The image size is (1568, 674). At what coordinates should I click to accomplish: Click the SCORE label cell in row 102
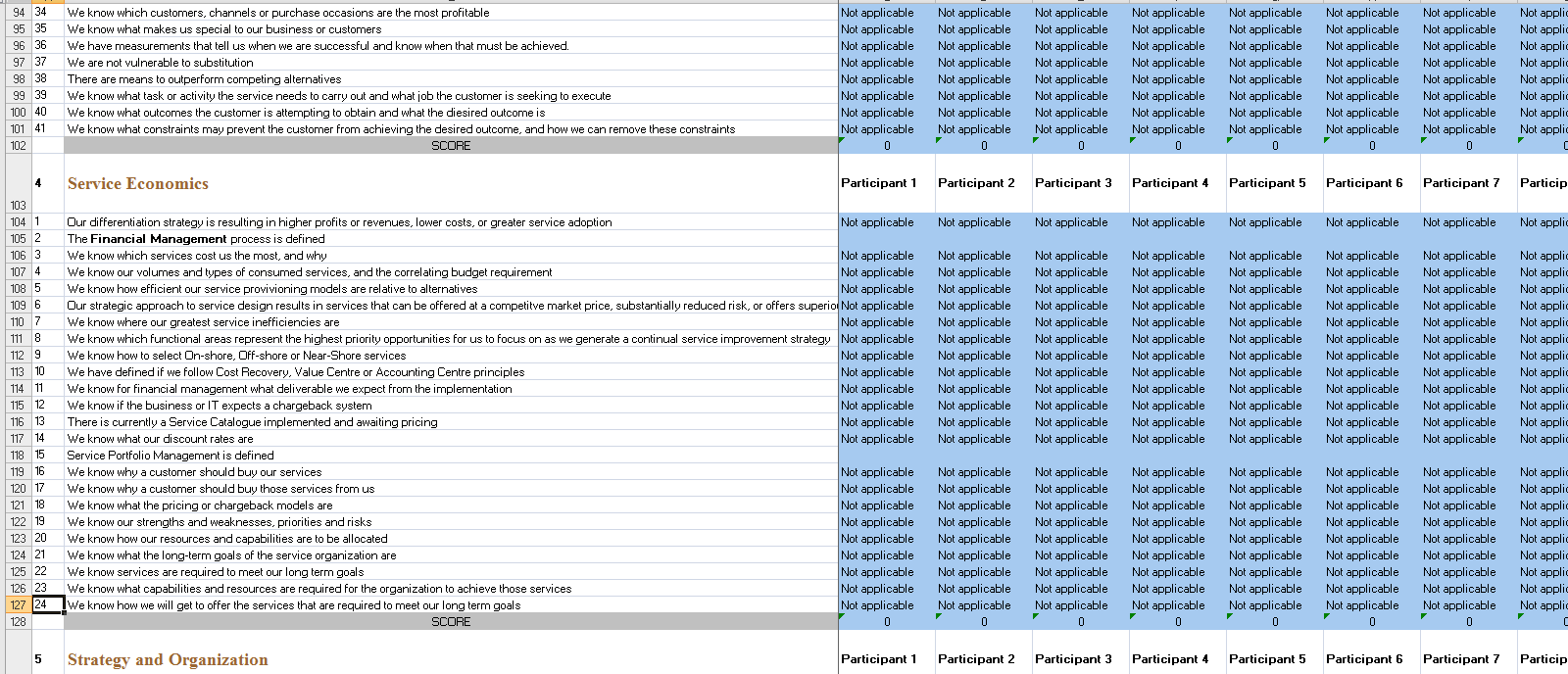click(451, 146)
